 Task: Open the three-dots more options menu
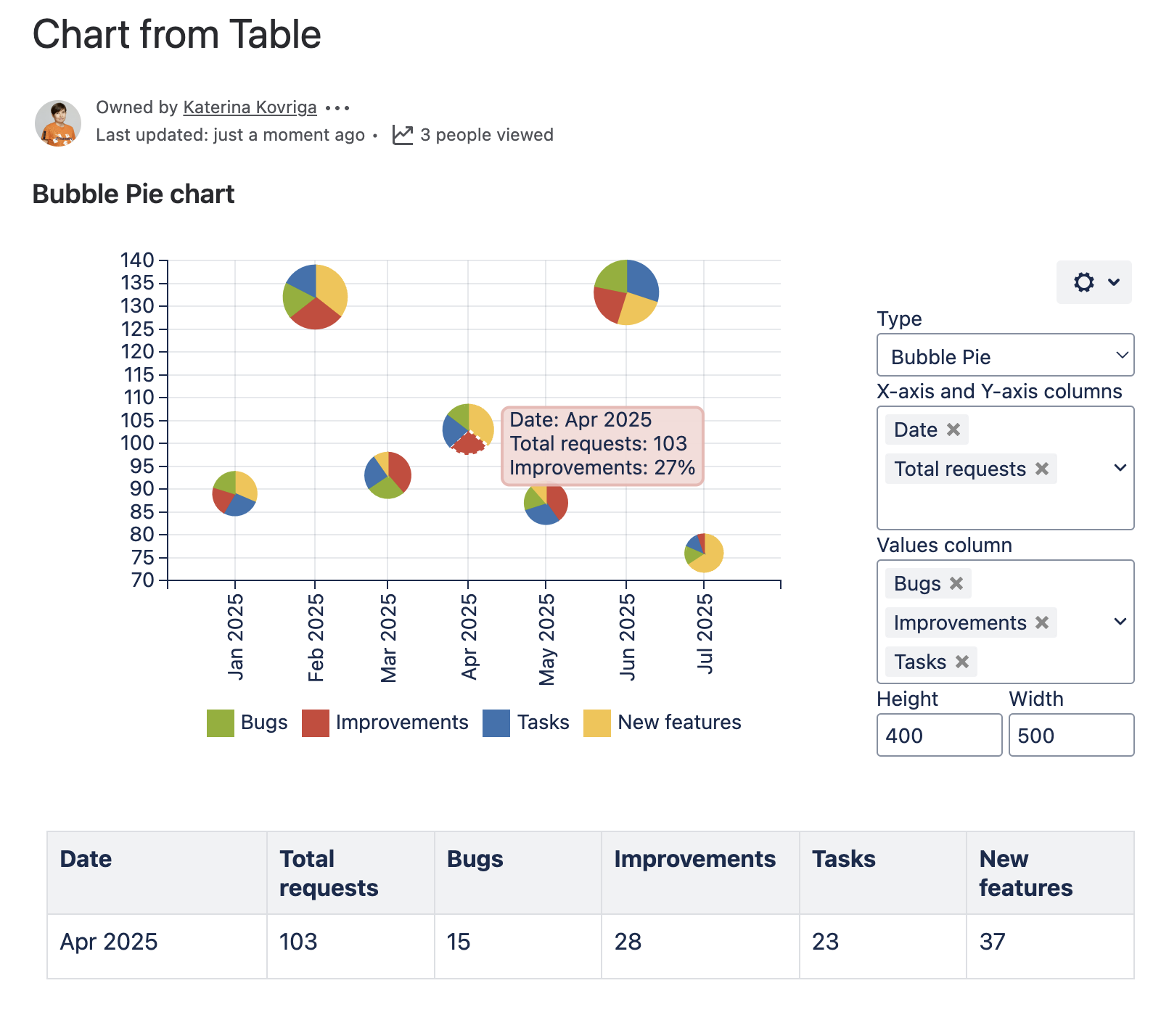point(337,108)
